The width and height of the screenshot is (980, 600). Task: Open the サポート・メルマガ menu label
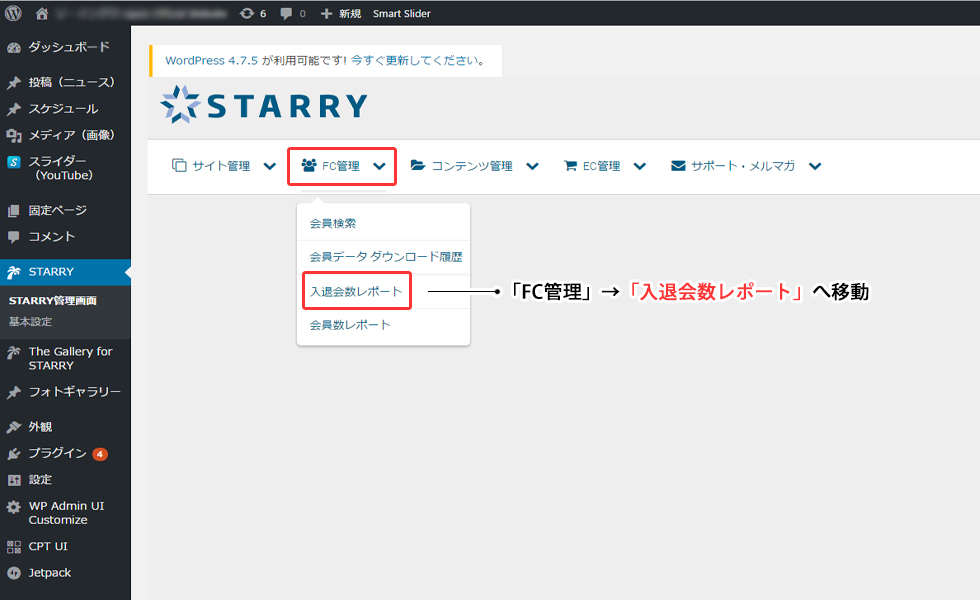(x=743, y=166)
